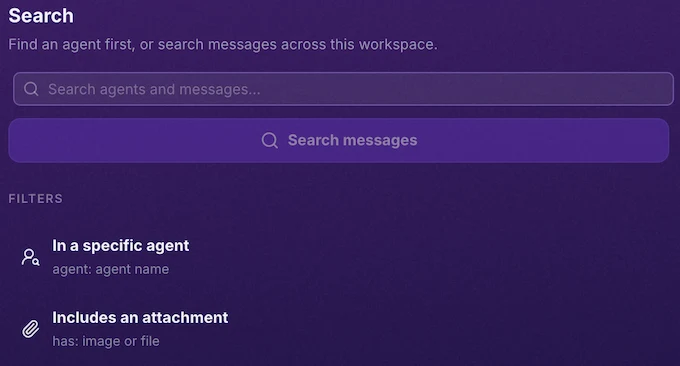Click the Search messages button
Screen dimensions: 680x366
tap(339, 141)
